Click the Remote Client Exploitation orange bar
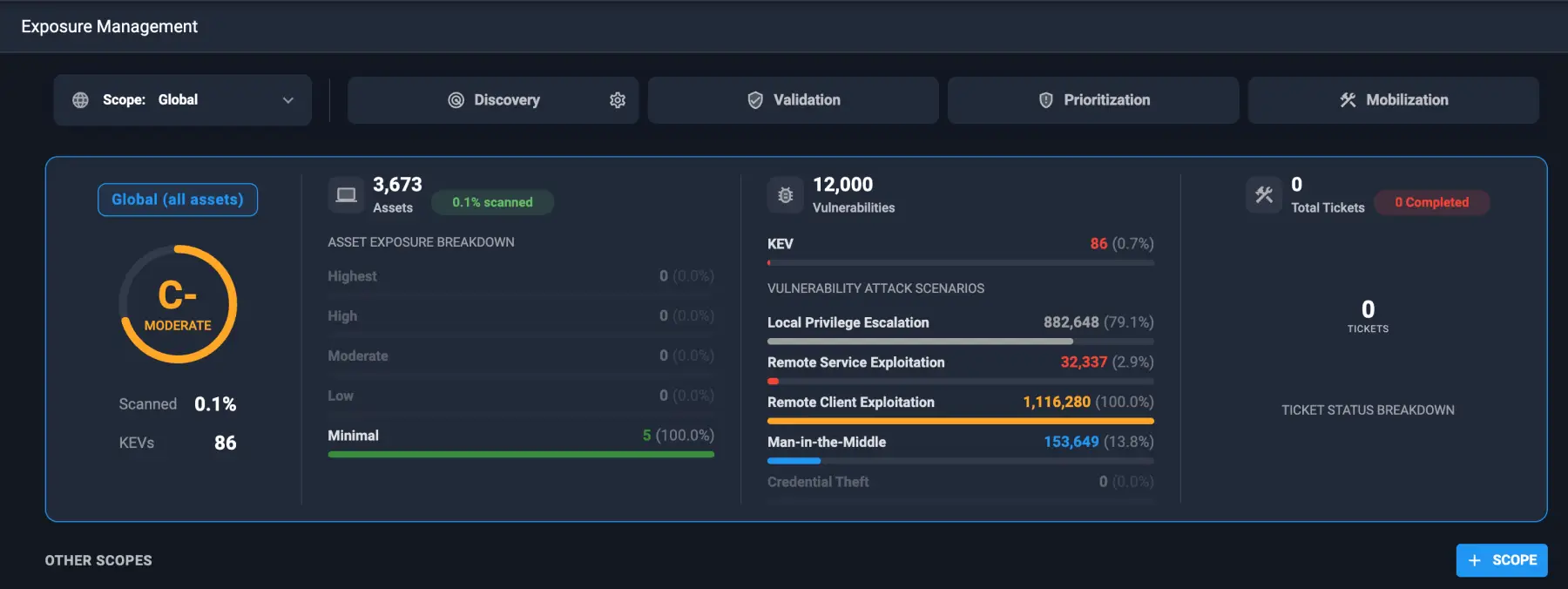 coord(960,421)
